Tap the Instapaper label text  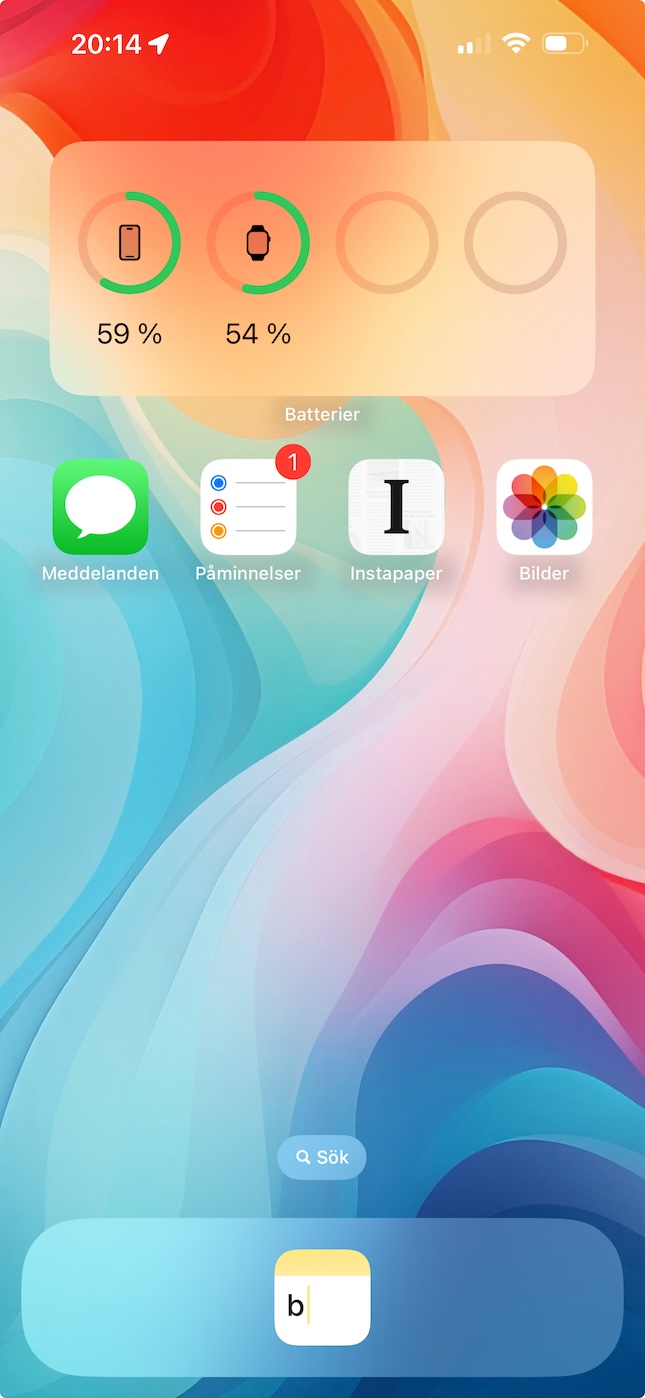396,574
